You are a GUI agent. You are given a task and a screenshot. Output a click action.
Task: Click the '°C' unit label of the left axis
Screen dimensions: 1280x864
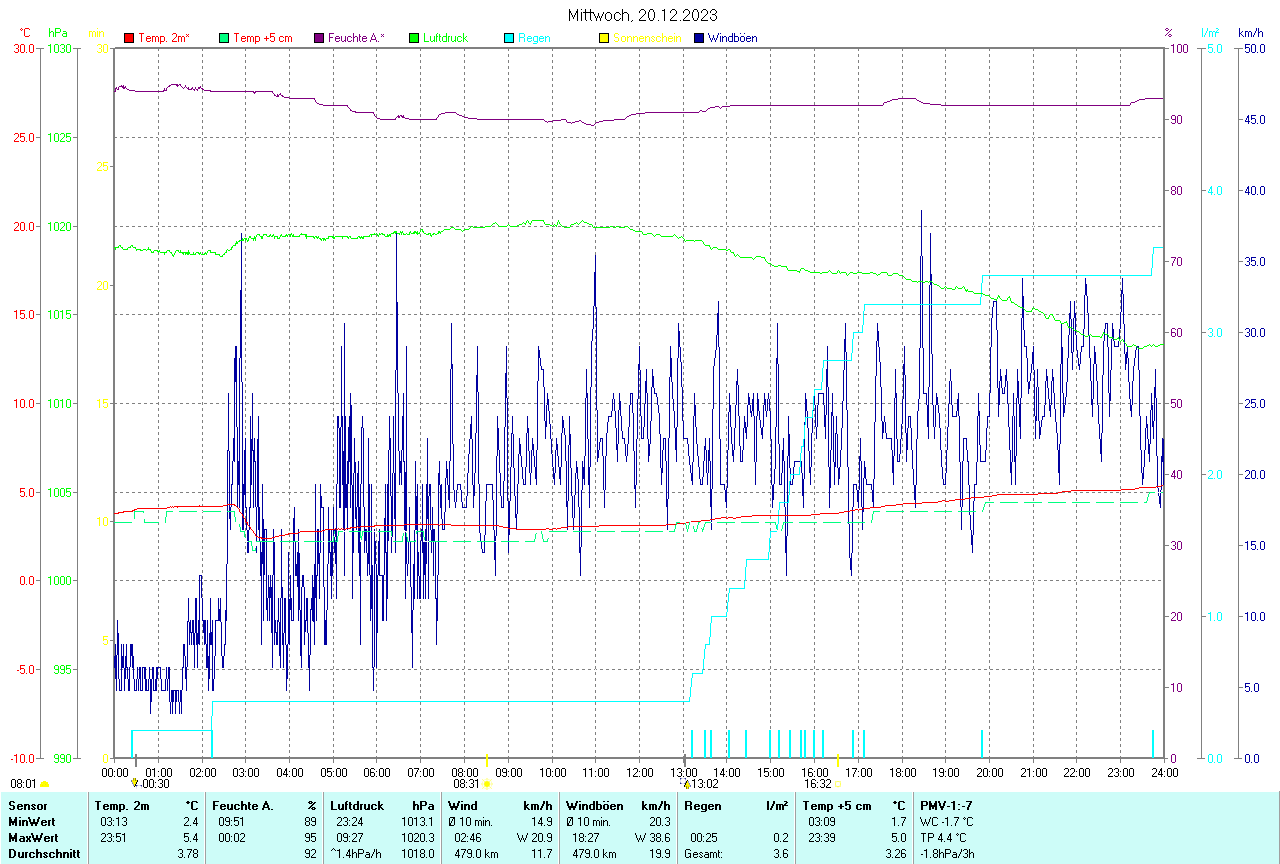25,33
